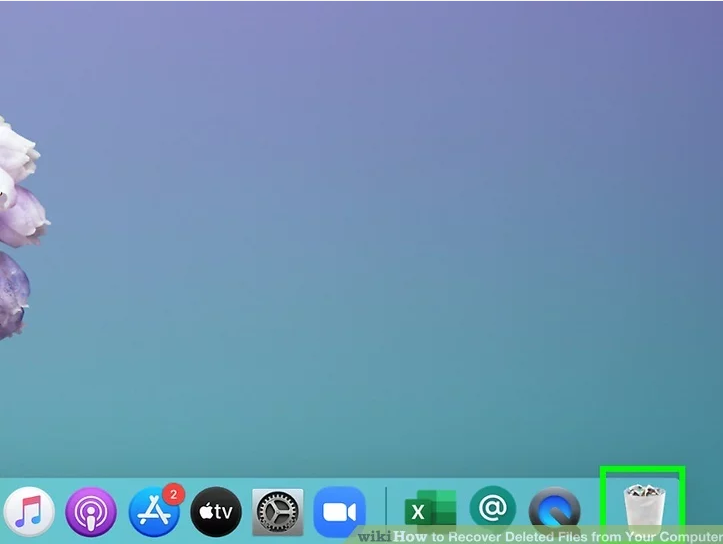The image size is (723, 544).
Task: Launch the Apple TV app
Action: click(x=216, y=512)
